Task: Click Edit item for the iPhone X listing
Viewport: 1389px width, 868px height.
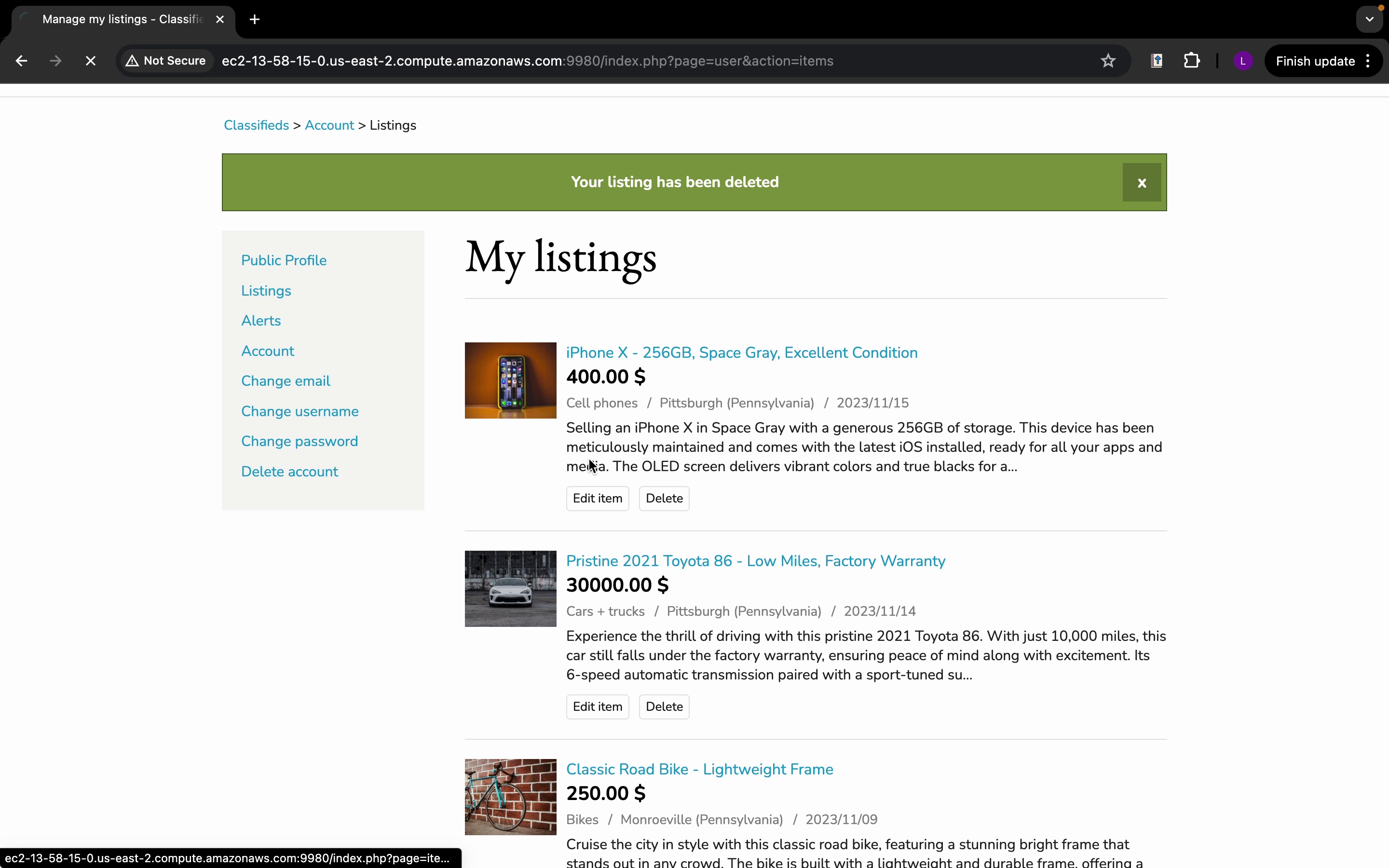Action: [x=597, y=498]
